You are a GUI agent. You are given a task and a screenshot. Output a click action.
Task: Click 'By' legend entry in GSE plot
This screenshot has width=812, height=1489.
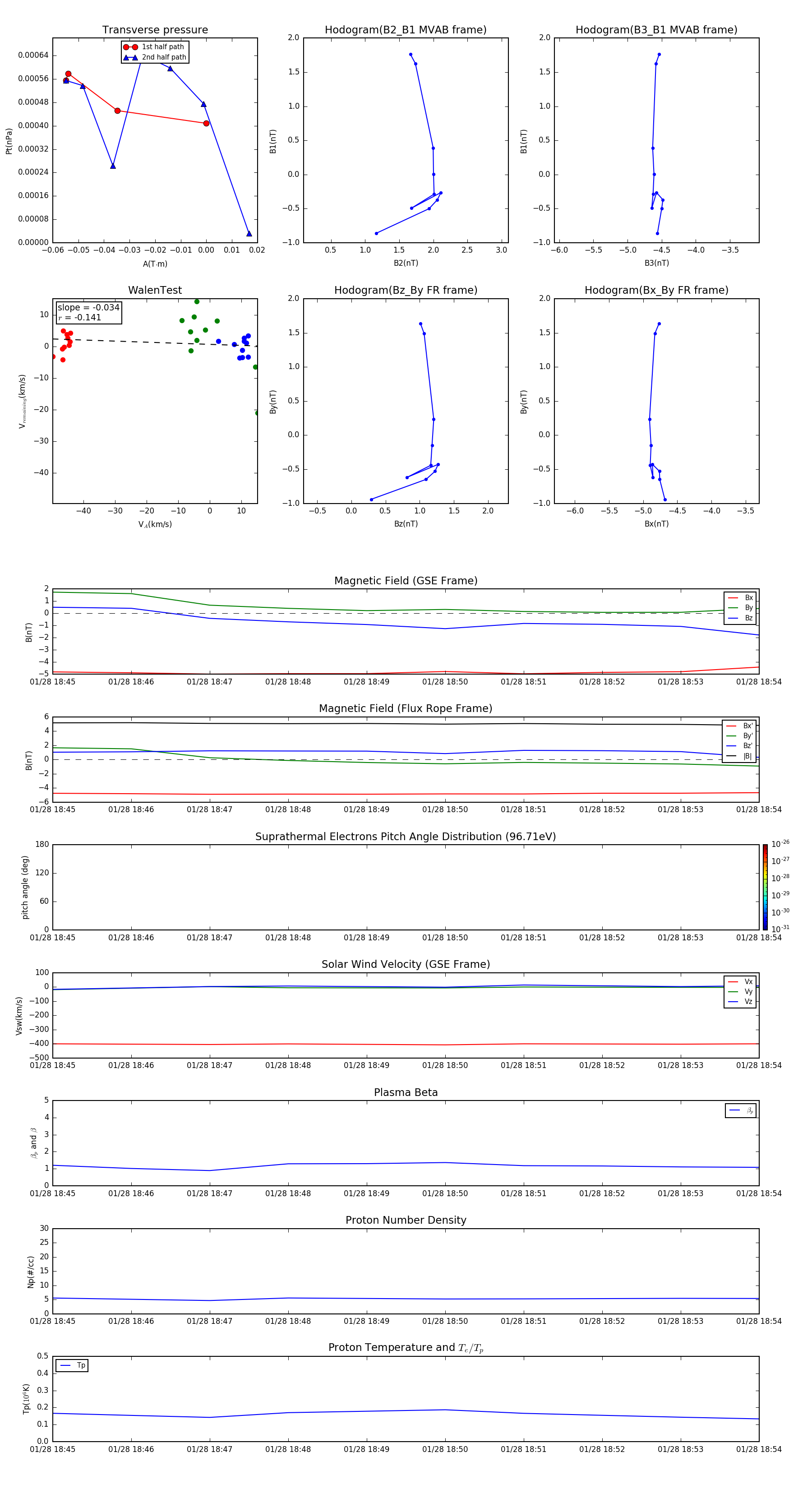(x=740, y=608)
